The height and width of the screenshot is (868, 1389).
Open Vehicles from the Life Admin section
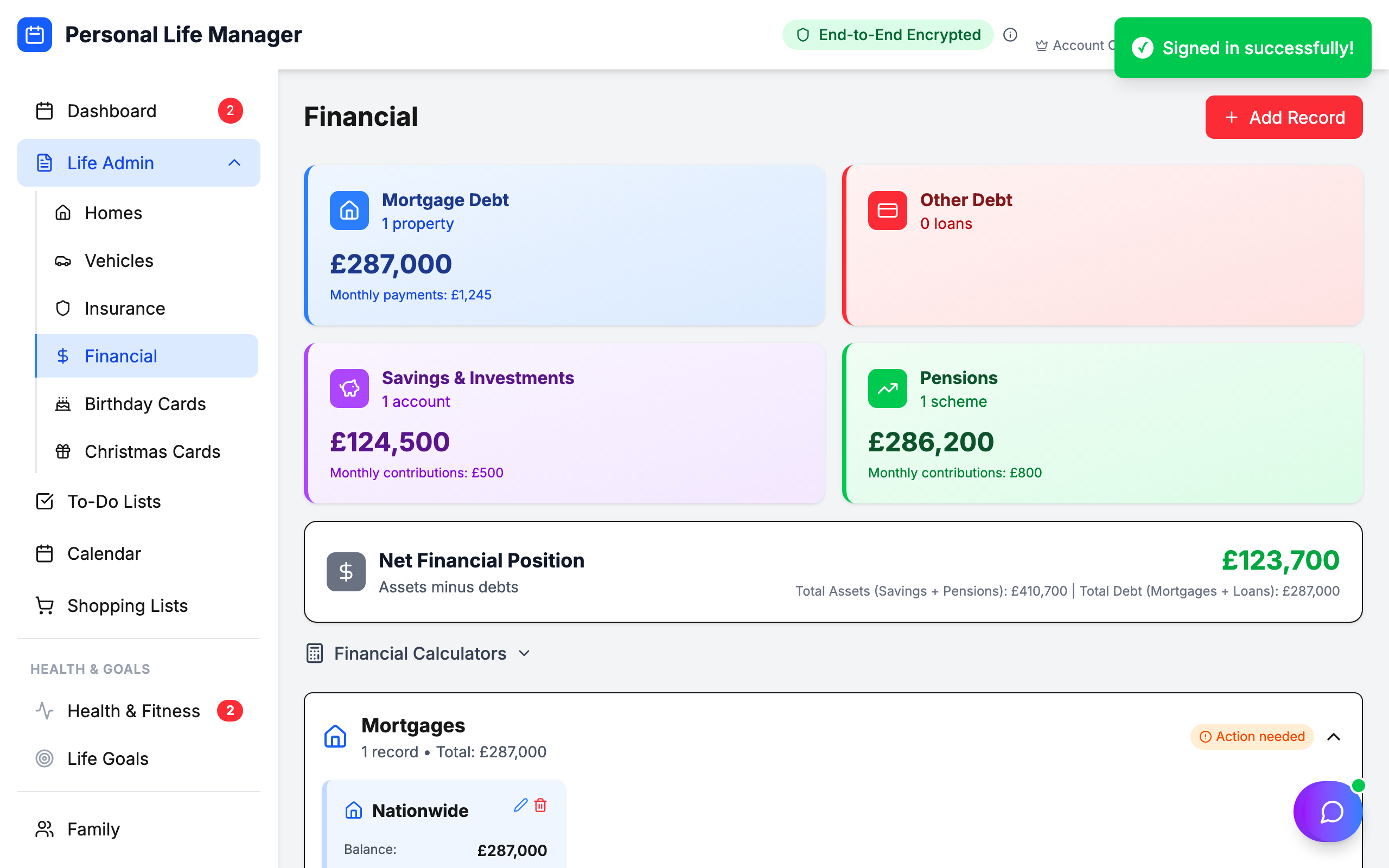pyautogui.click(x=118, y=260)
